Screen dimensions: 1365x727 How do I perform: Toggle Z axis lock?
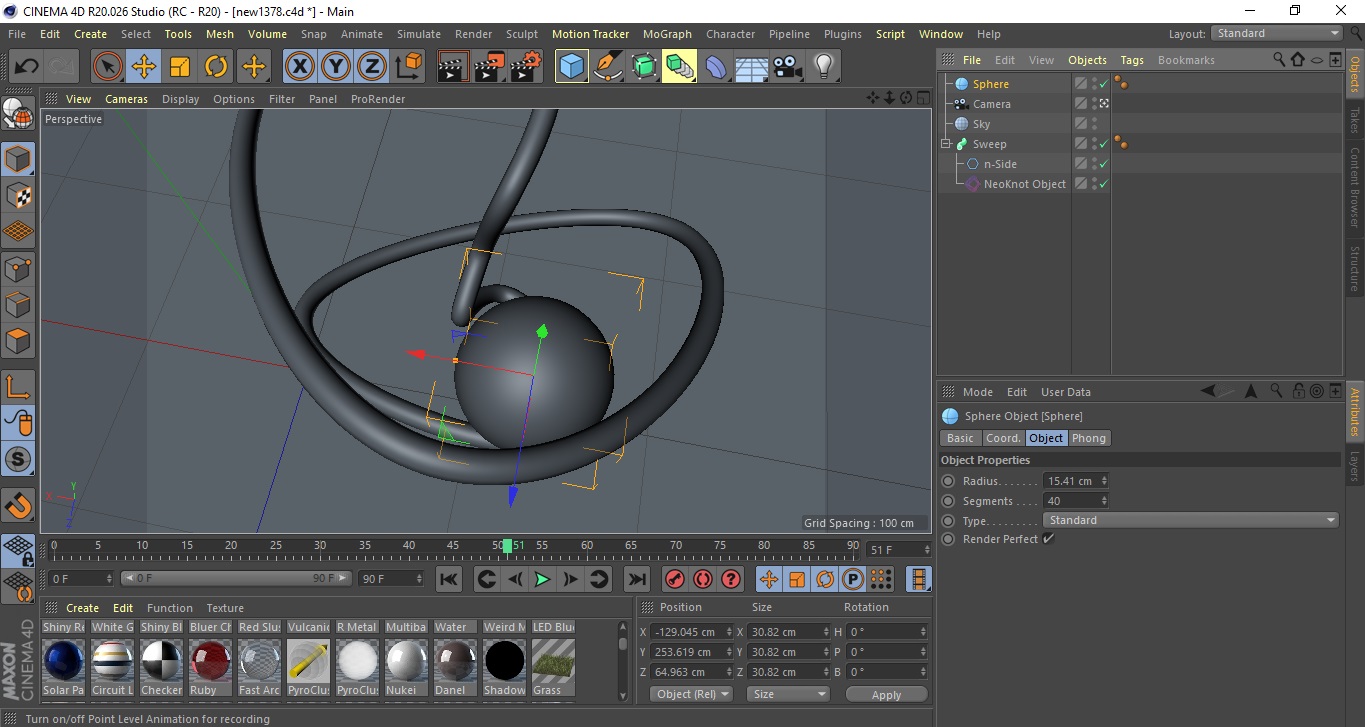click(x=371, y=67)
